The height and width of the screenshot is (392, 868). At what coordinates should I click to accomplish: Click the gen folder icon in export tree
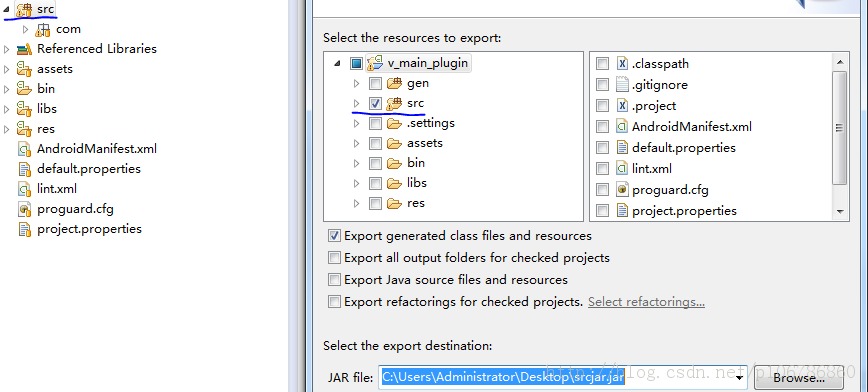point(394,84)
